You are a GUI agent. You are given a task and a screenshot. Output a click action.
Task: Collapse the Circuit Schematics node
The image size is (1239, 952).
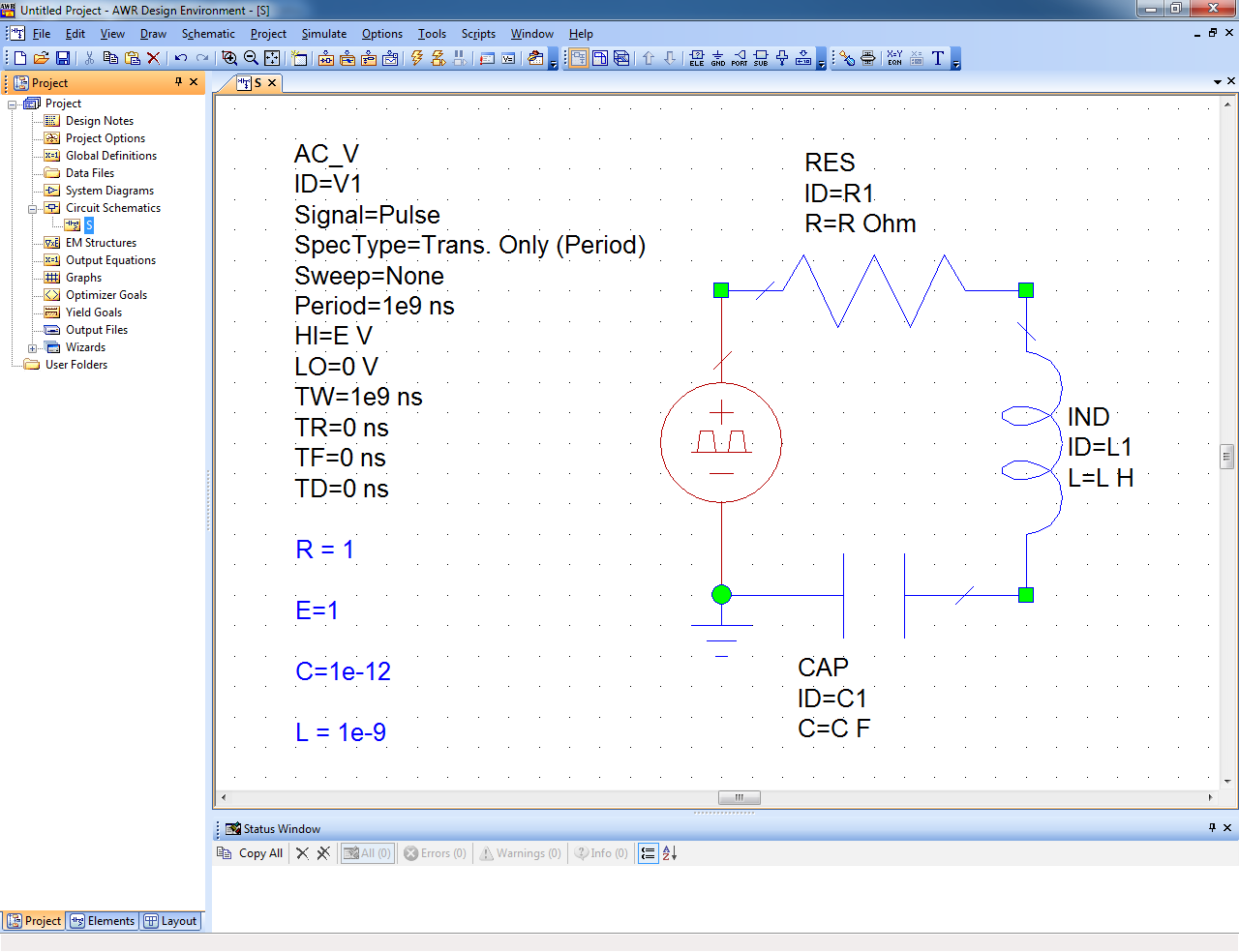pyautogui.click(x=32, y=208)
